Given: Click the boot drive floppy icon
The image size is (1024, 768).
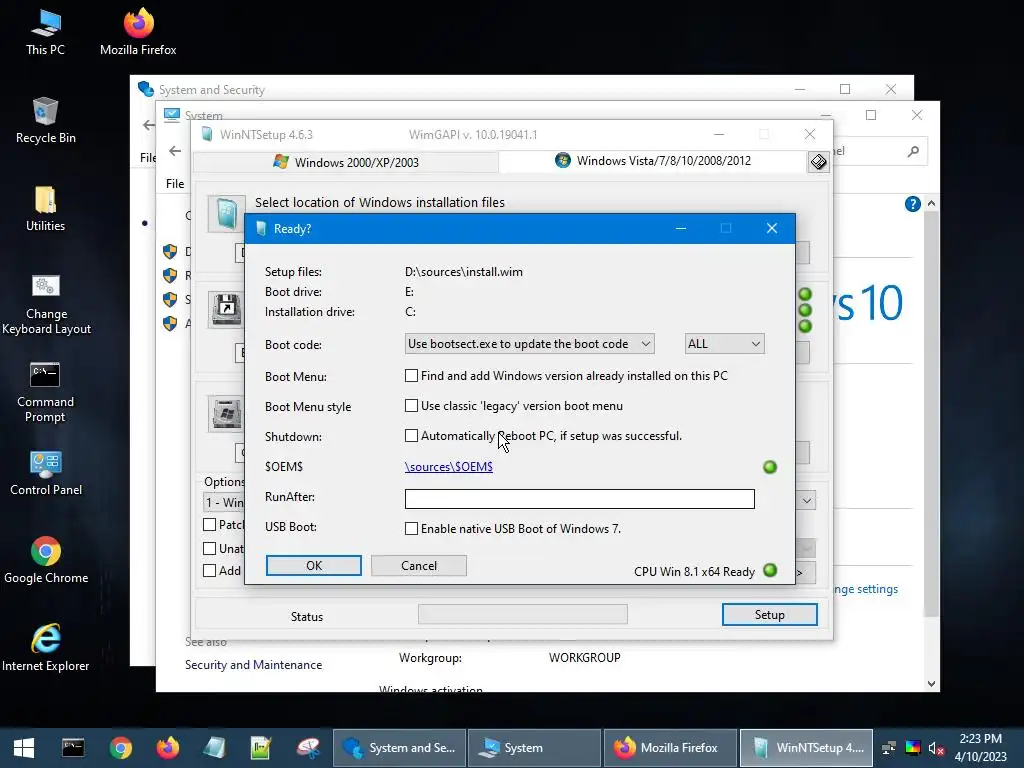Looking at the screenshot, I should point(226,309).
